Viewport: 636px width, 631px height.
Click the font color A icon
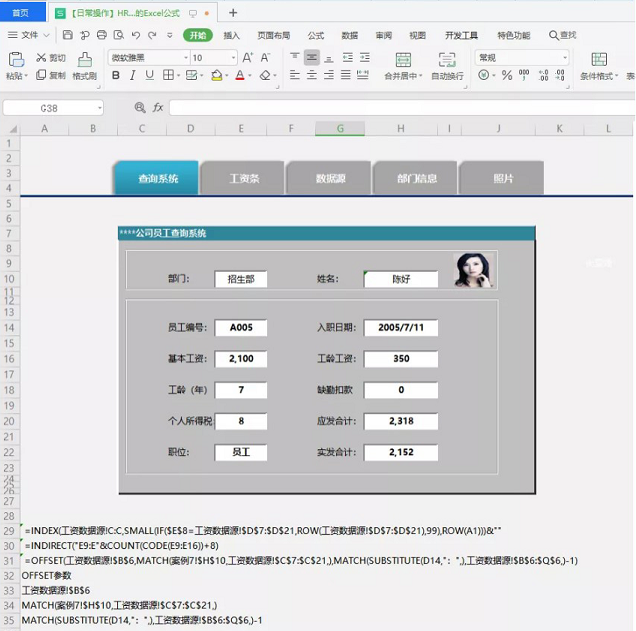coord(240,75)
